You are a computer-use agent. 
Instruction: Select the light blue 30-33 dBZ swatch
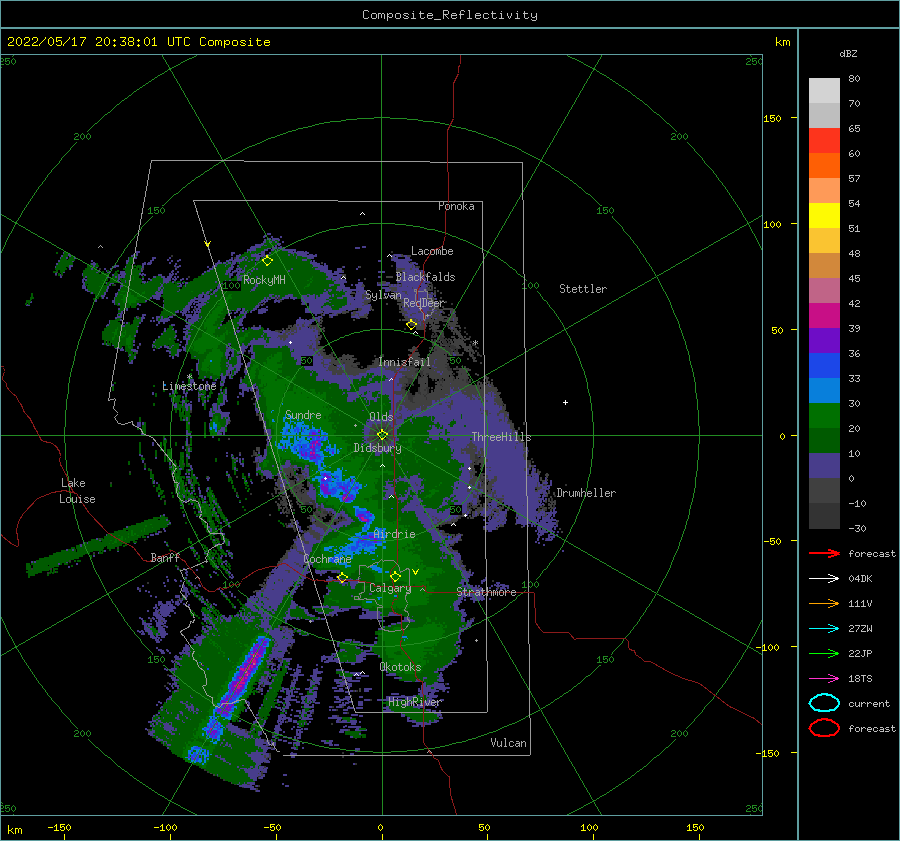pyautogui.click(x=824, y=390)
